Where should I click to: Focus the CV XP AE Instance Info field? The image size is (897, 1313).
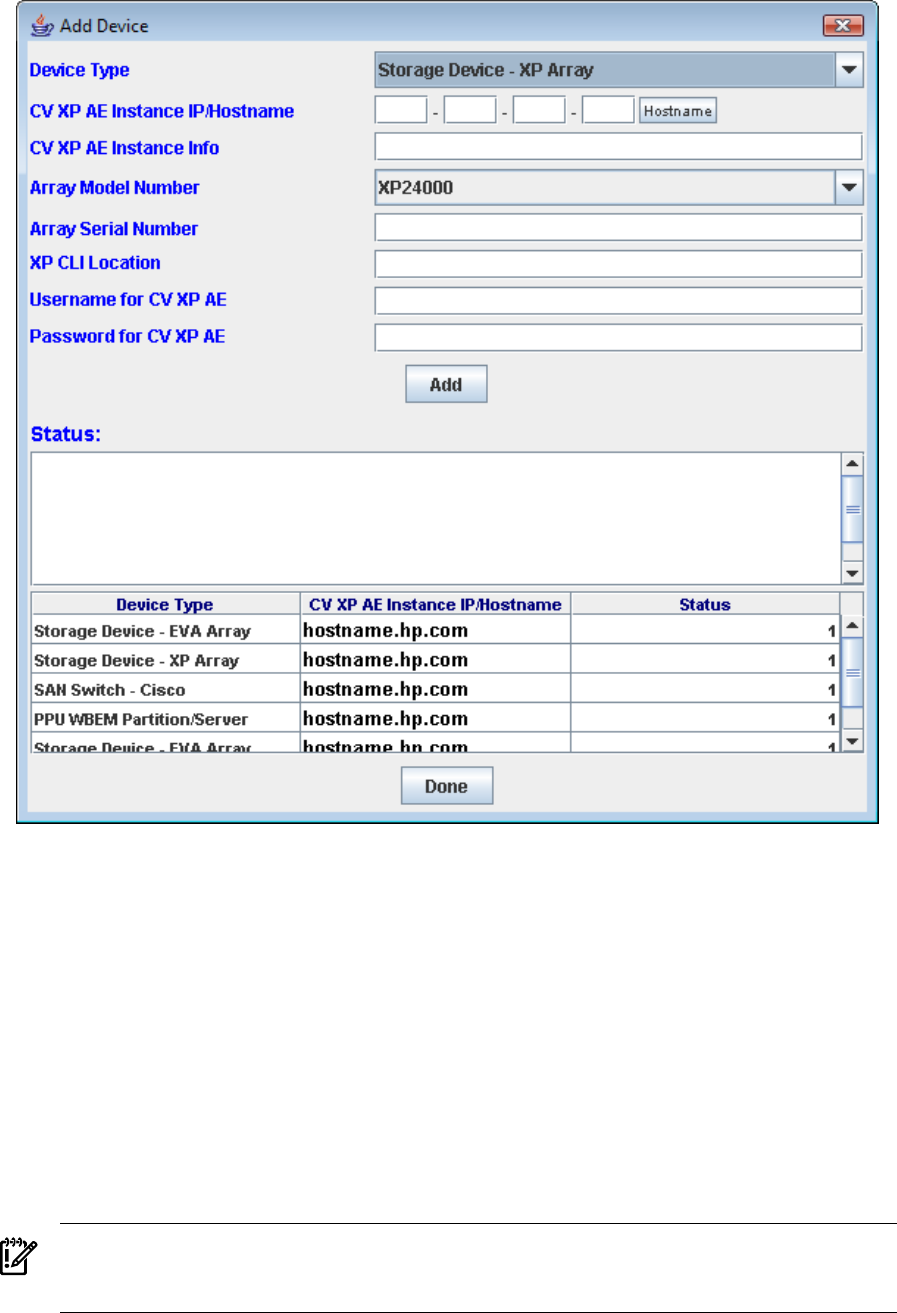[618, 147]
